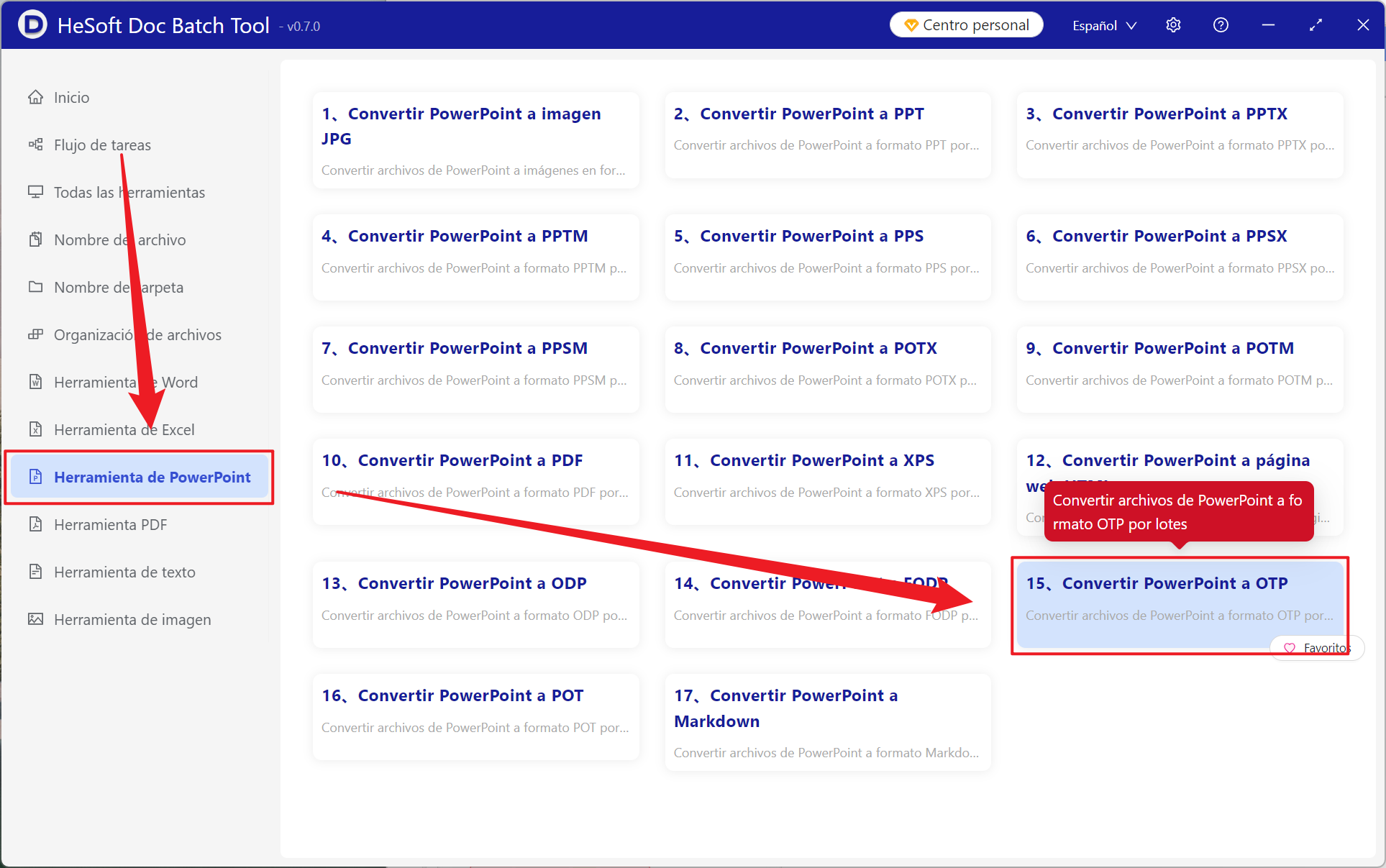
Task: Toggle fullscreen with the expand arrows icon
Action: coord(1316,25)
